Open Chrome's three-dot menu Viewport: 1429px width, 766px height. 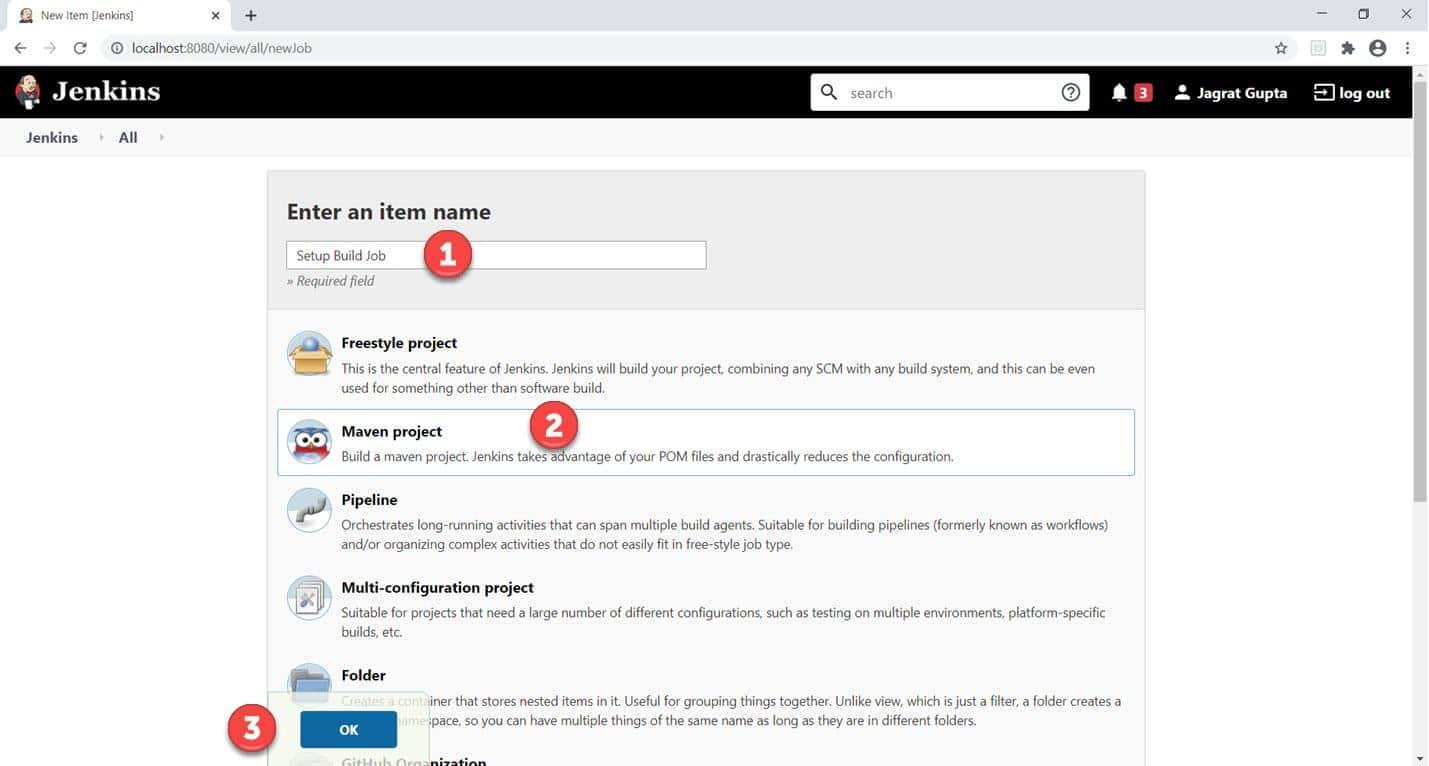pyautogui.click(x=1407, y=48)
